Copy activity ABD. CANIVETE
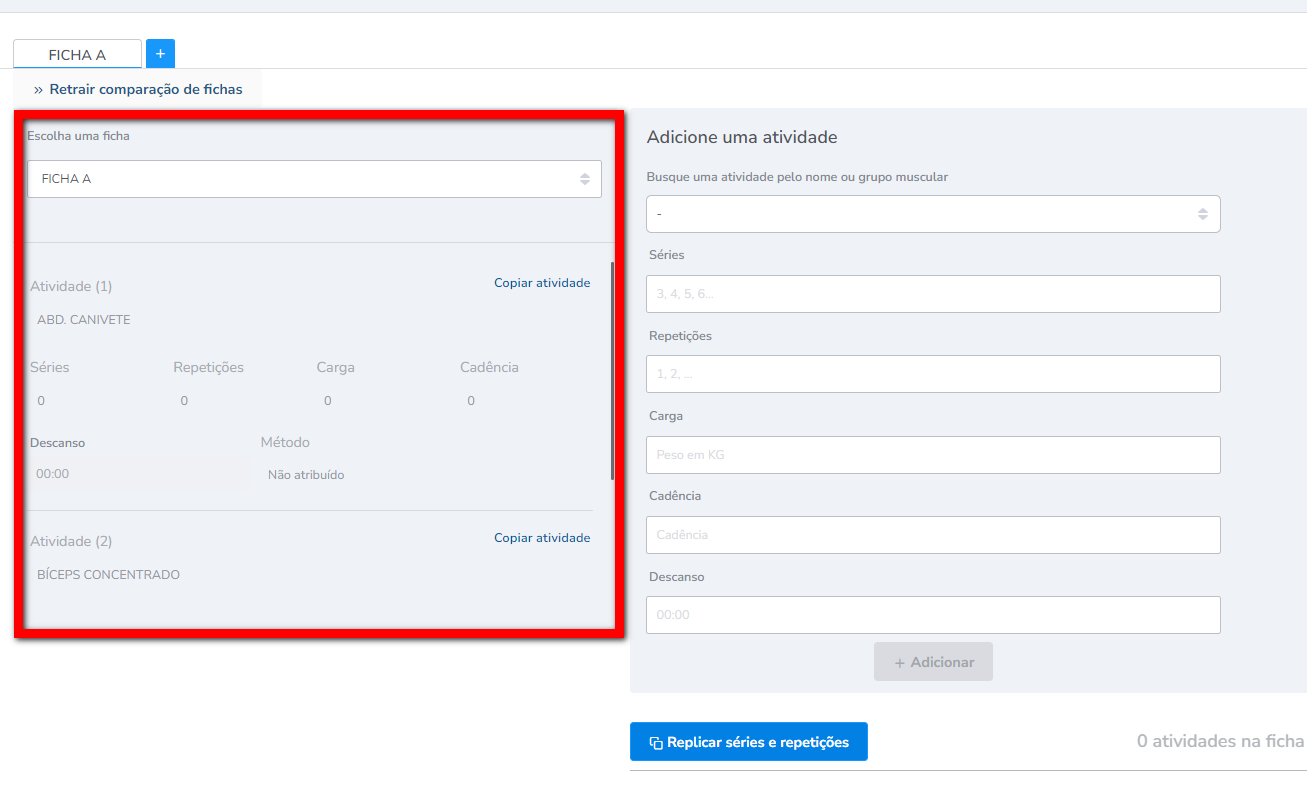Screen dimensions: 1307x789 coord(542,283)
